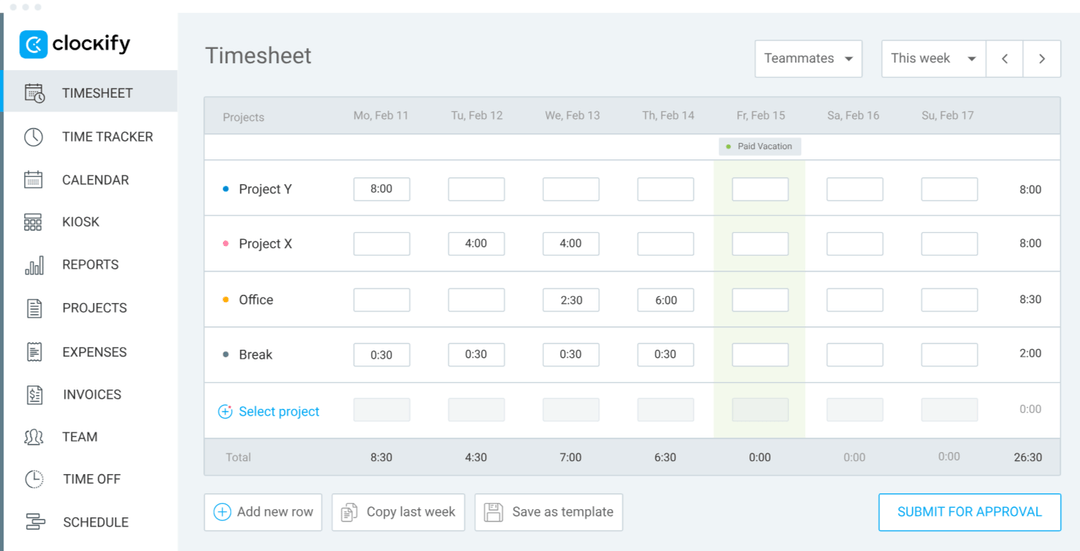Click the Time Off clock icon

(34, 479)
